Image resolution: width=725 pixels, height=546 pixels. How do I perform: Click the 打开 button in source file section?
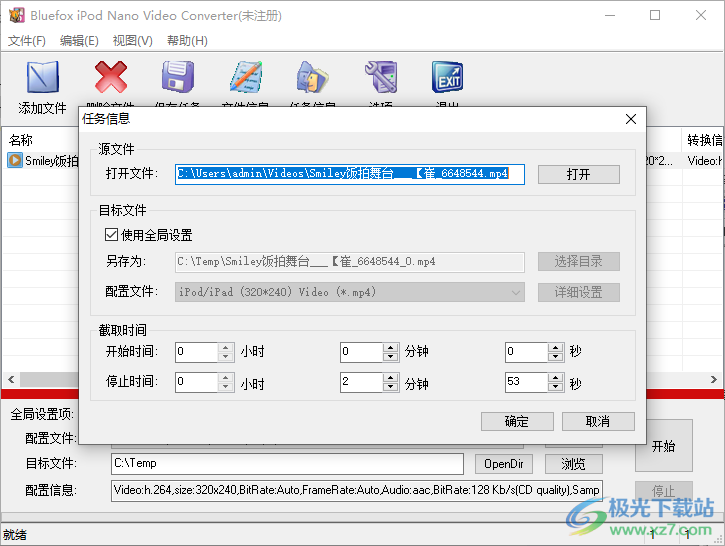[578, 174]
